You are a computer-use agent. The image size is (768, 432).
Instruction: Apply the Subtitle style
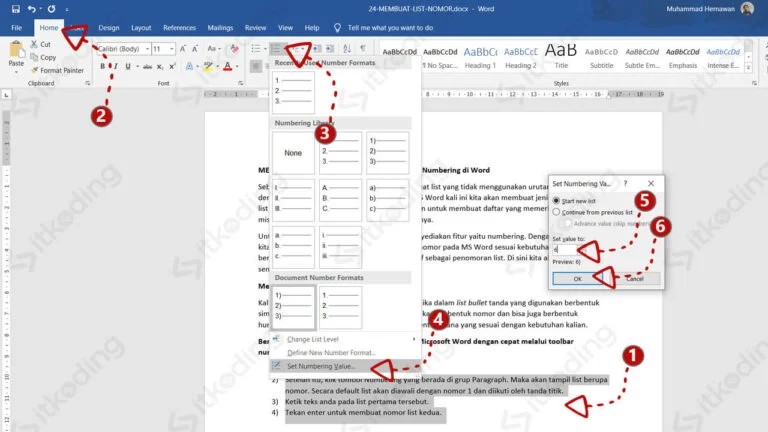601,57
